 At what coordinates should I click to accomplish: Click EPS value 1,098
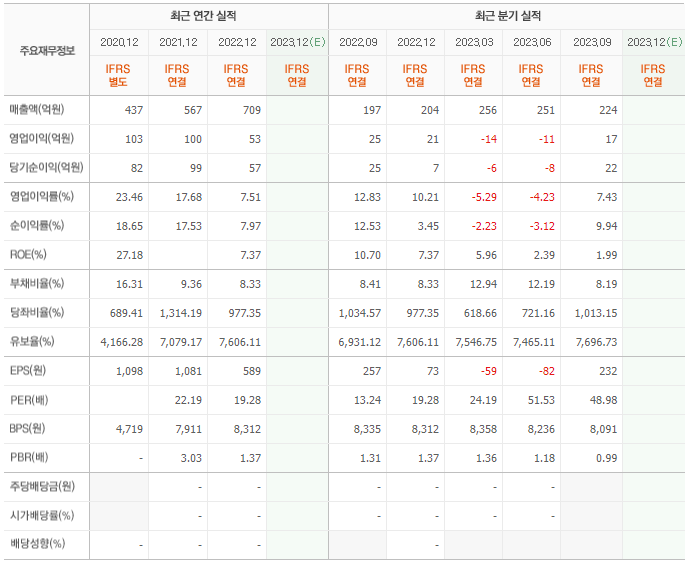[x=129, y=371]
